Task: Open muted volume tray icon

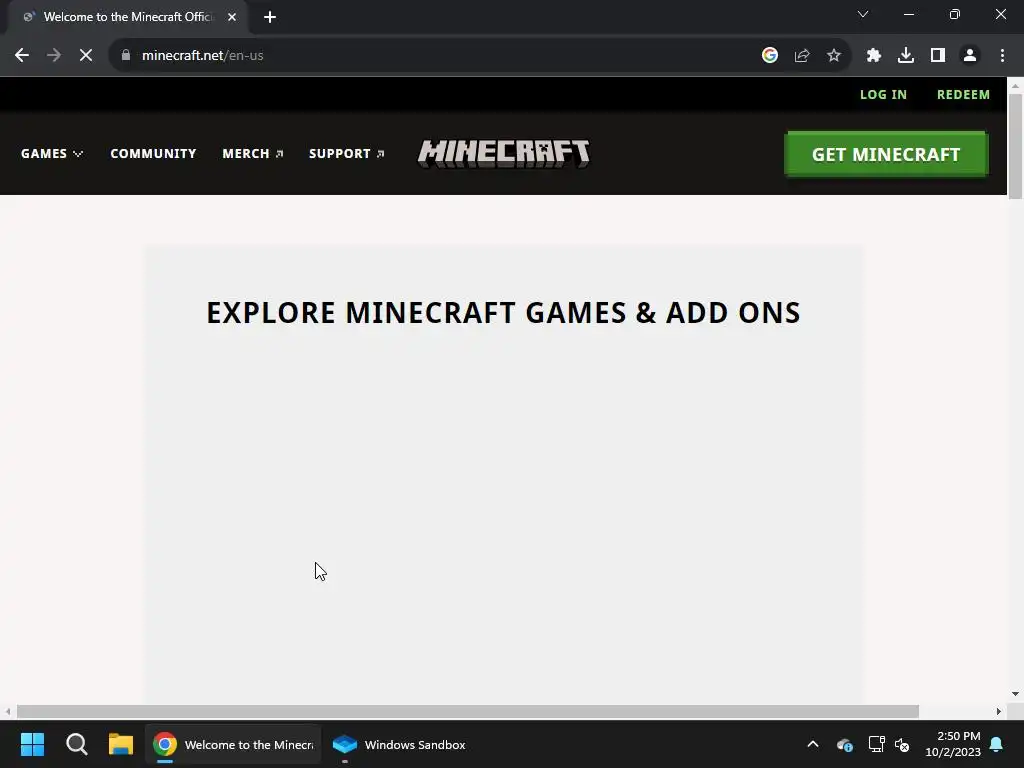Action: [902, 744]
